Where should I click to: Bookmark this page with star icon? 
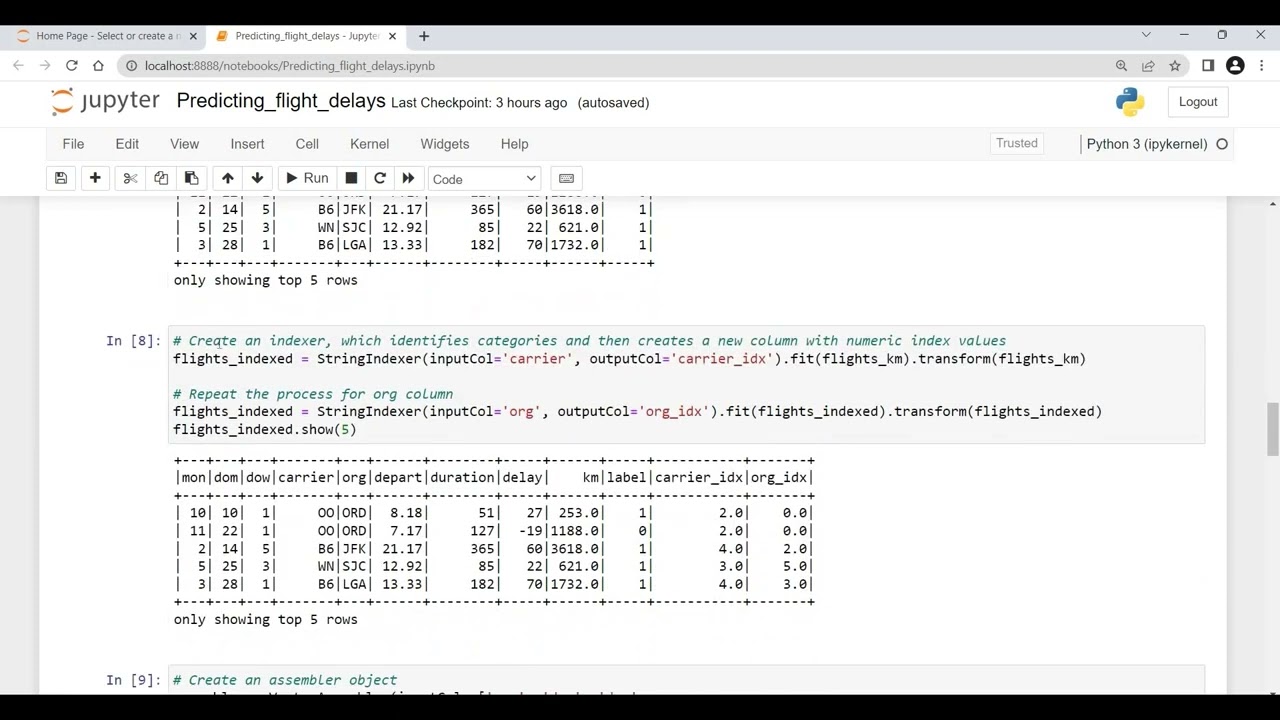coord(1175,66)
